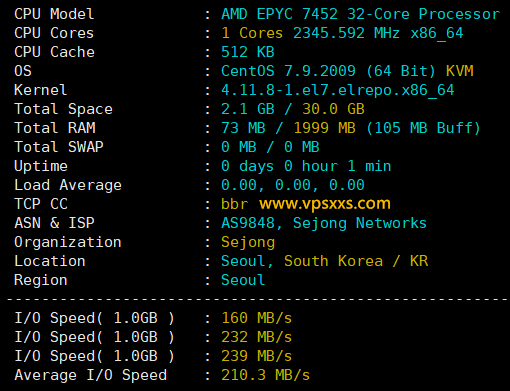Click the 'Region' label
Image resolution: width=510 pixels, height=391 pixels.
pos(41,280)
